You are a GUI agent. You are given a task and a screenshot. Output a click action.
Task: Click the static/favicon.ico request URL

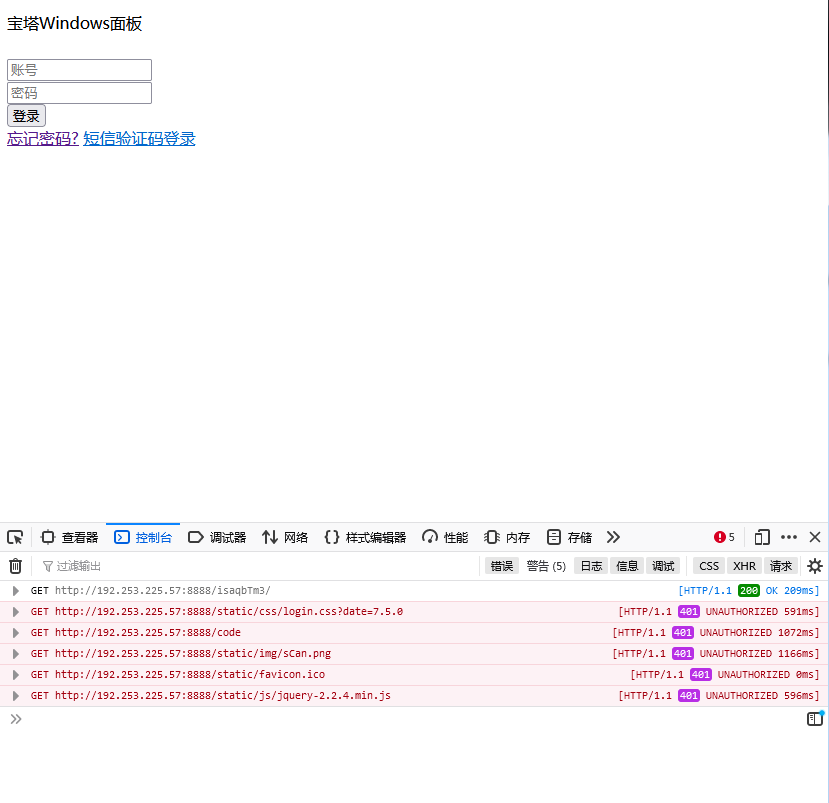(190, 675)
